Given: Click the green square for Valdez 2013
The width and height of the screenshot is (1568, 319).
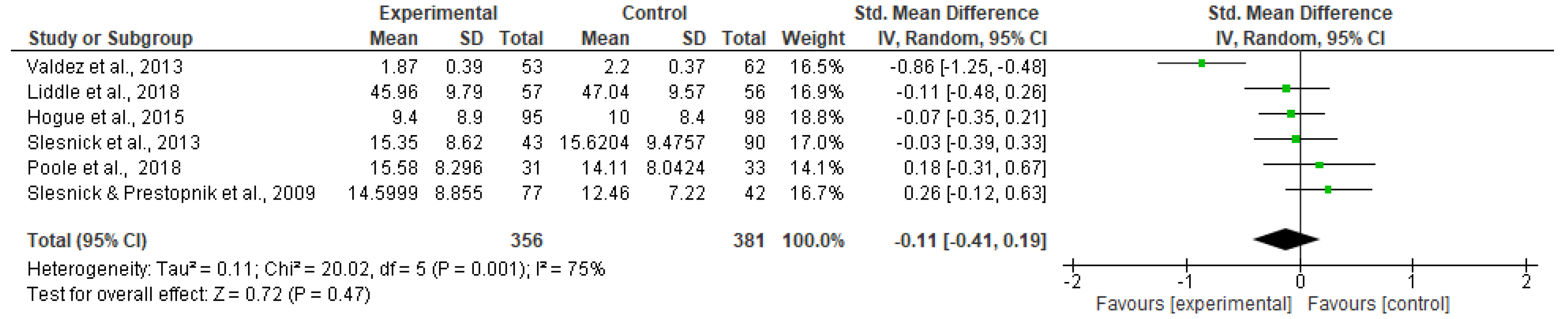Looking at the screenshot, I should (1201, 63).
